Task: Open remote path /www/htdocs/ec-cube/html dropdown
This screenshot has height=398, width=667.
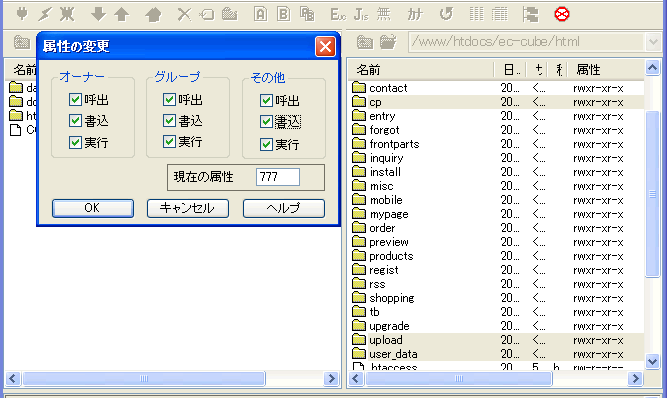Action: [x=653, y=42]
